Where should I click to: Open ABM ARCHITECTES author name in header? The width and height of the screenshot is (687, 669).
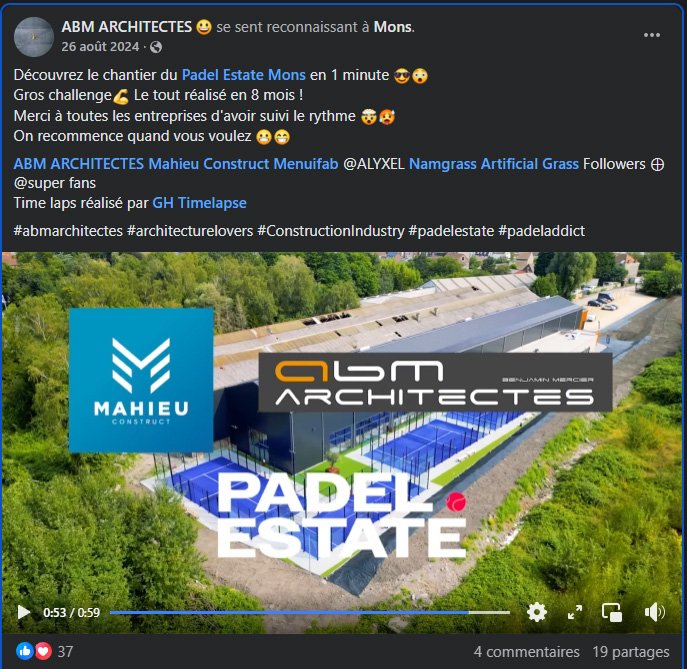[127, 27]
